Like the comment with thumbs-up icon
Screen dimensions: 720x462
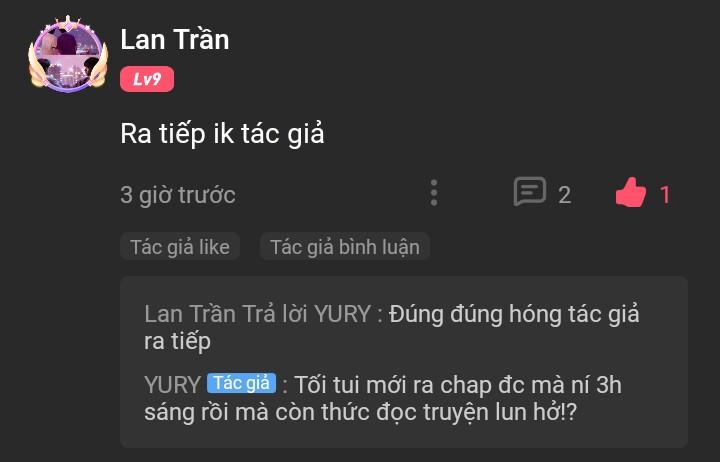(x=631, y=192)
